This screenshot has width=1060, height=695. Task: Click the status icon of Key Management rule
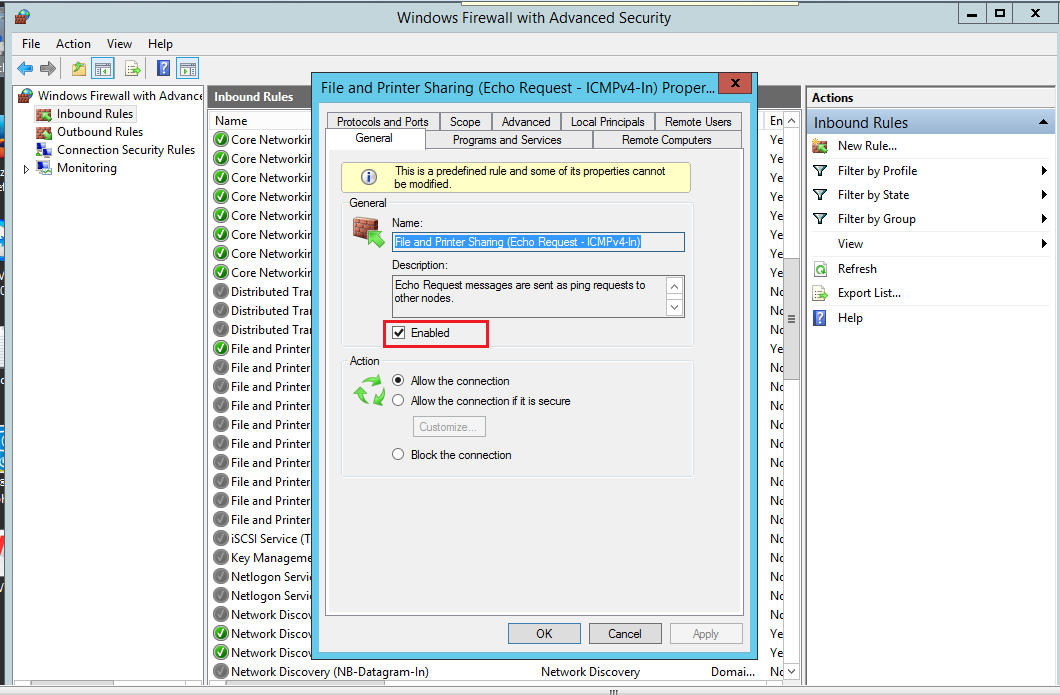220,557
